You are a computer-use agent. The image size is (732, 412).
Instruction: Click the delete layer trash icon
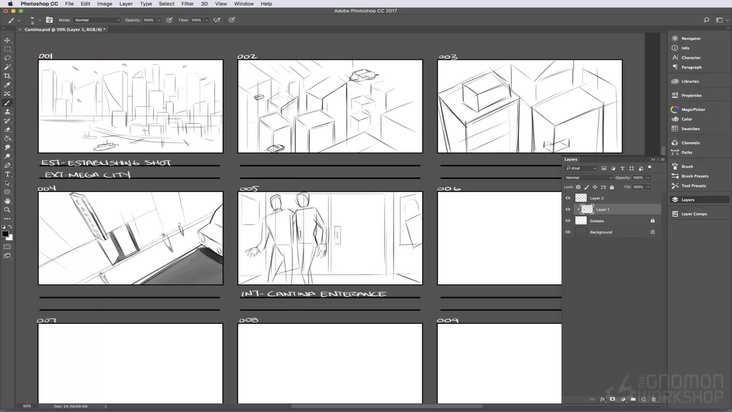(x=654, y=399)
